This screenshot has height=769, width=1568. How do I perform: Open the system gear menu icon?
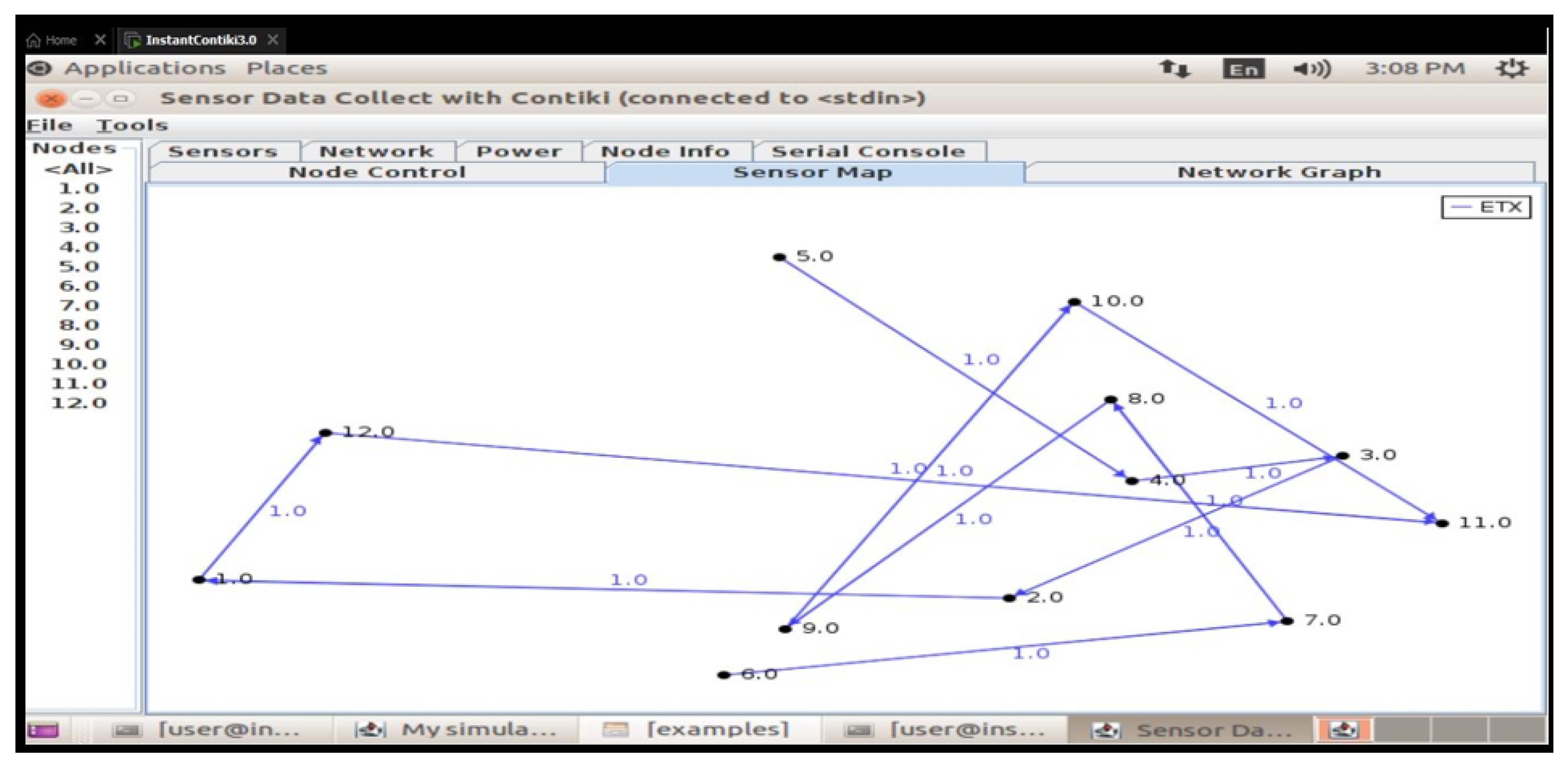point(1511,68)
